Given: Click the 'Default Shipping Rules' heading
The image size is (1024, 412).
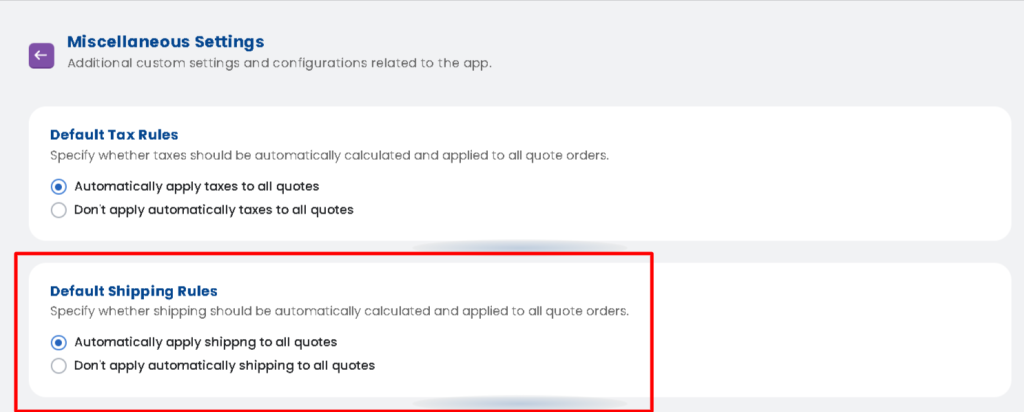Looking at the screenshot, I should (x=133, y=291).
